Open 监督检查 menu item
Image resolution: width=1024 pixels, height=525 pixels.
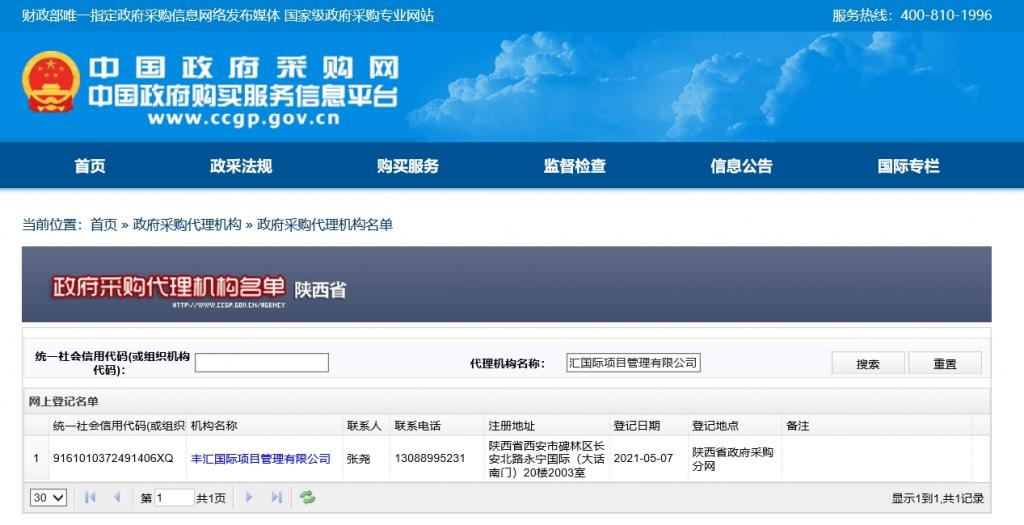click(575, 166)
